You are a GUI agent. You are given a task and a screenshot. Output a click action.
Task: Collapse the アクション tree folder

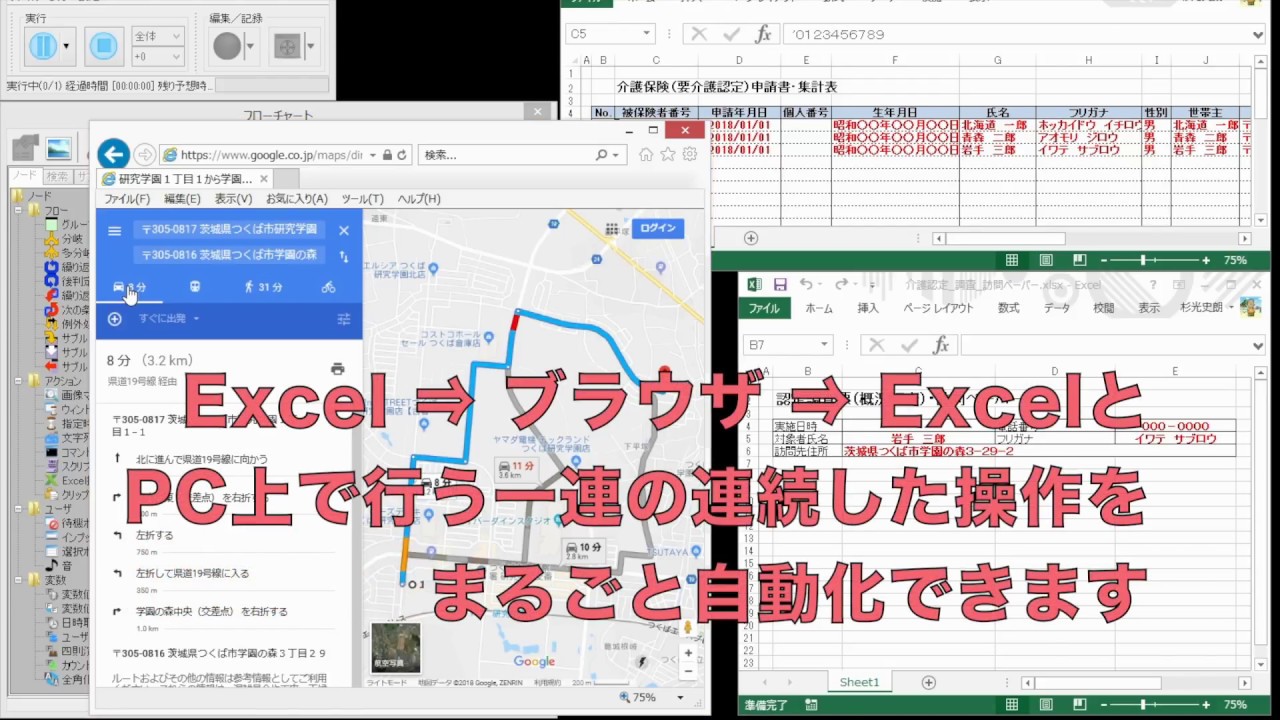coord(19,381)
